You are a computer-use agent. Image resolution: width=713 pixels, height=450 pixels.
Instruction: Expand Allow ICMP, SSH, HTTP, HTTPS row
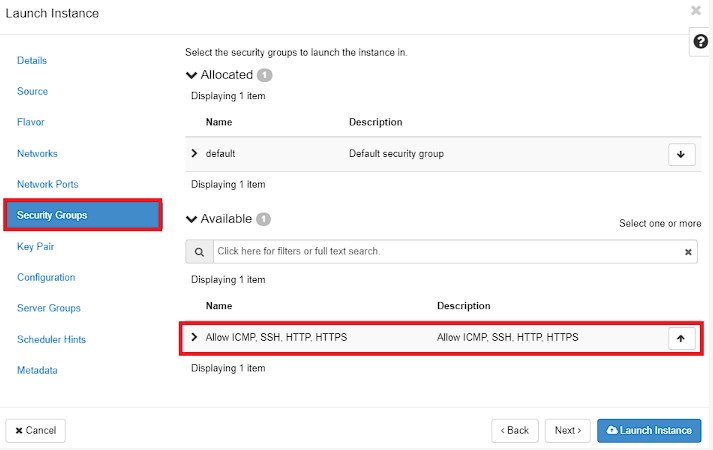pos(194,337)
